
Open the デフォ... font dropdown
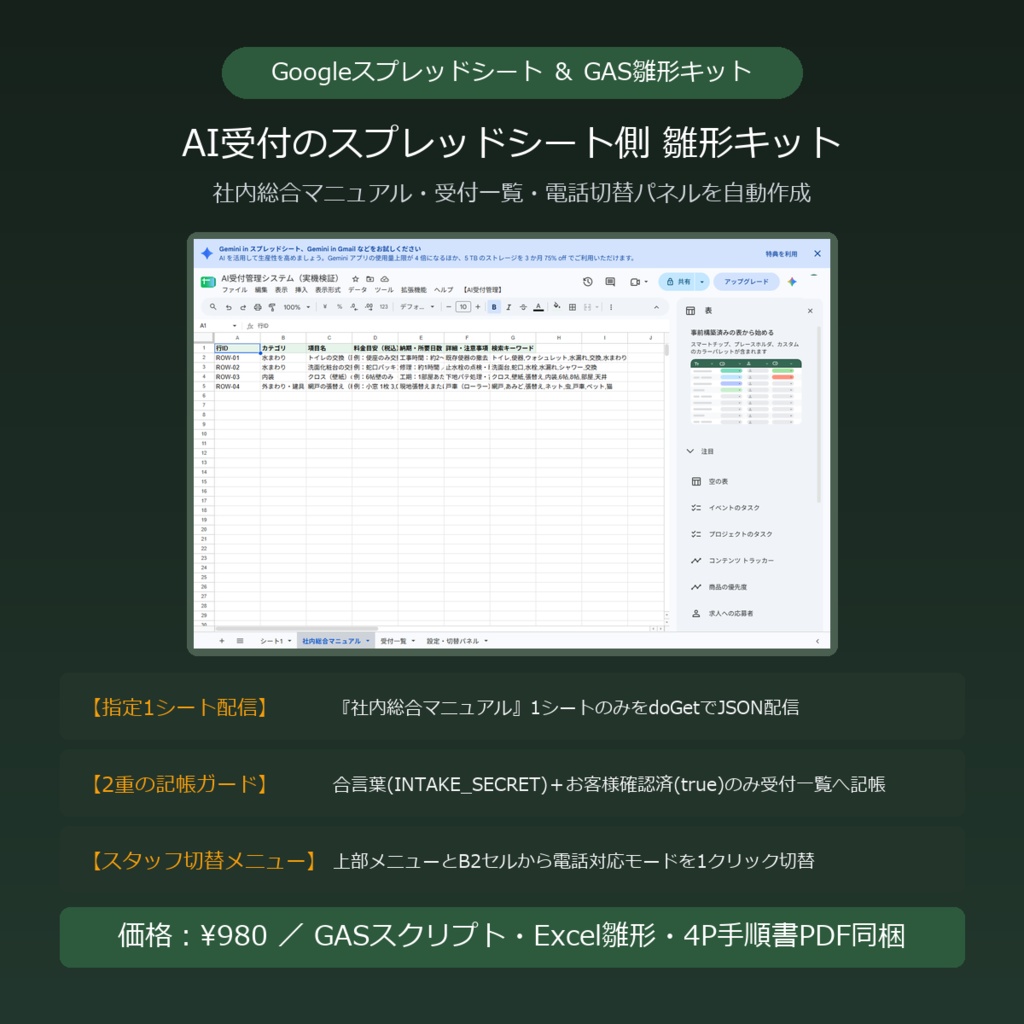(x=417, y=307)
